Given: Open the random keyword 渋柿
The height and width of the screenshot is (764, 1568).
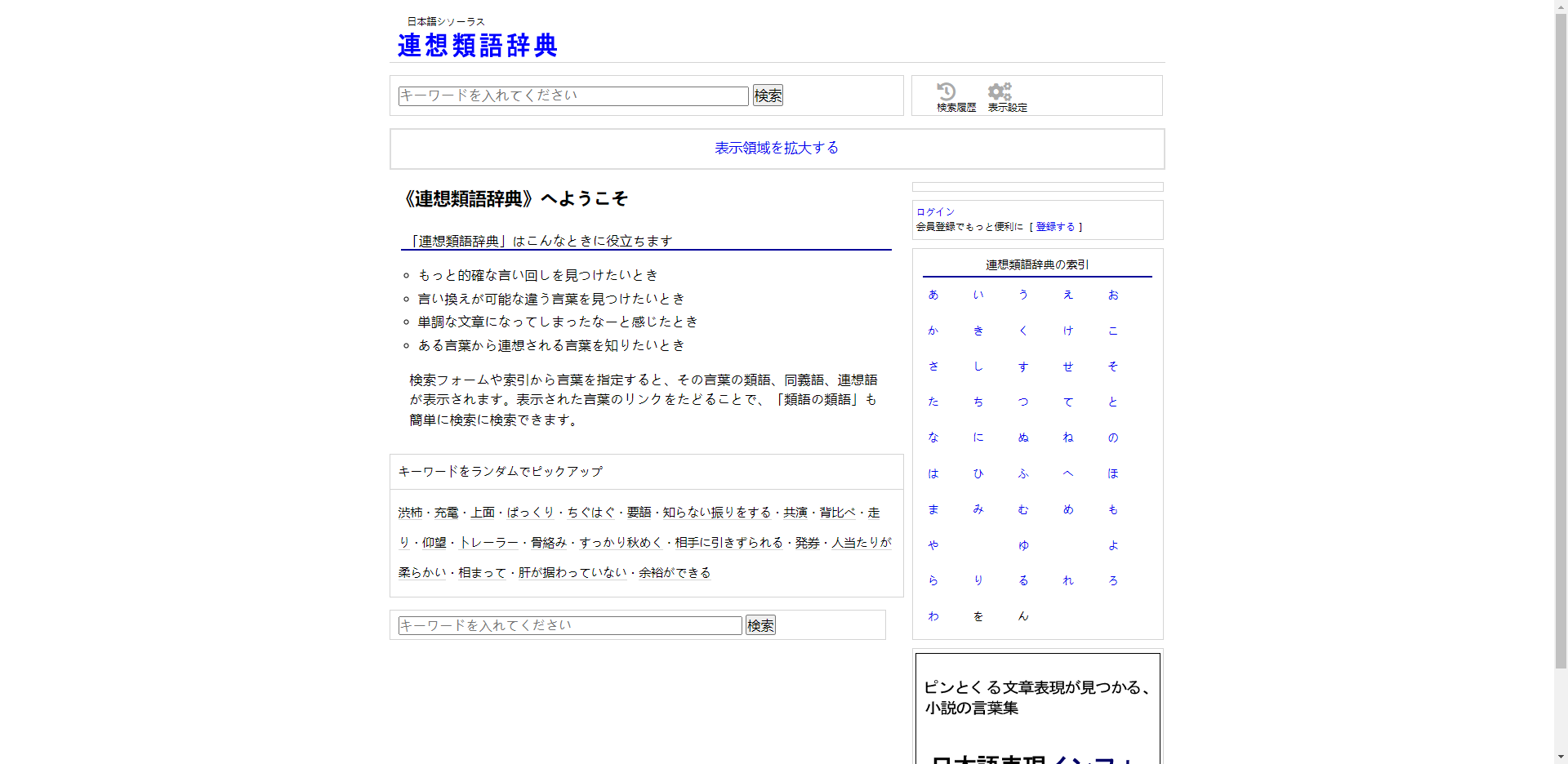Looking at the screenshot, I should pos(410,513).
